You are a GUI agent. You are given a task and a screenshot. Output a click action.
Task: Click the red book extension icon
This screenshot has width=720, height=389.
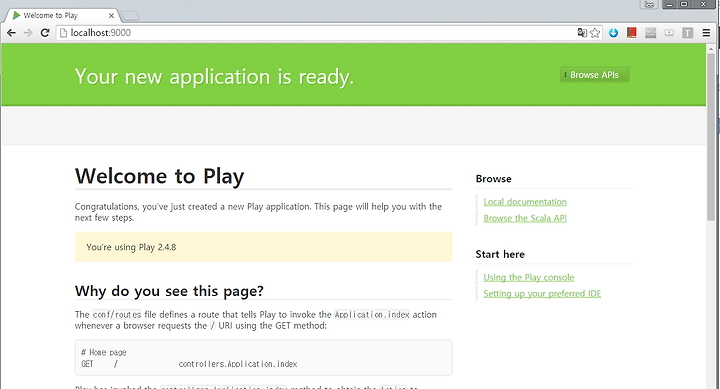pyautogui.click(x=632, y=33)
